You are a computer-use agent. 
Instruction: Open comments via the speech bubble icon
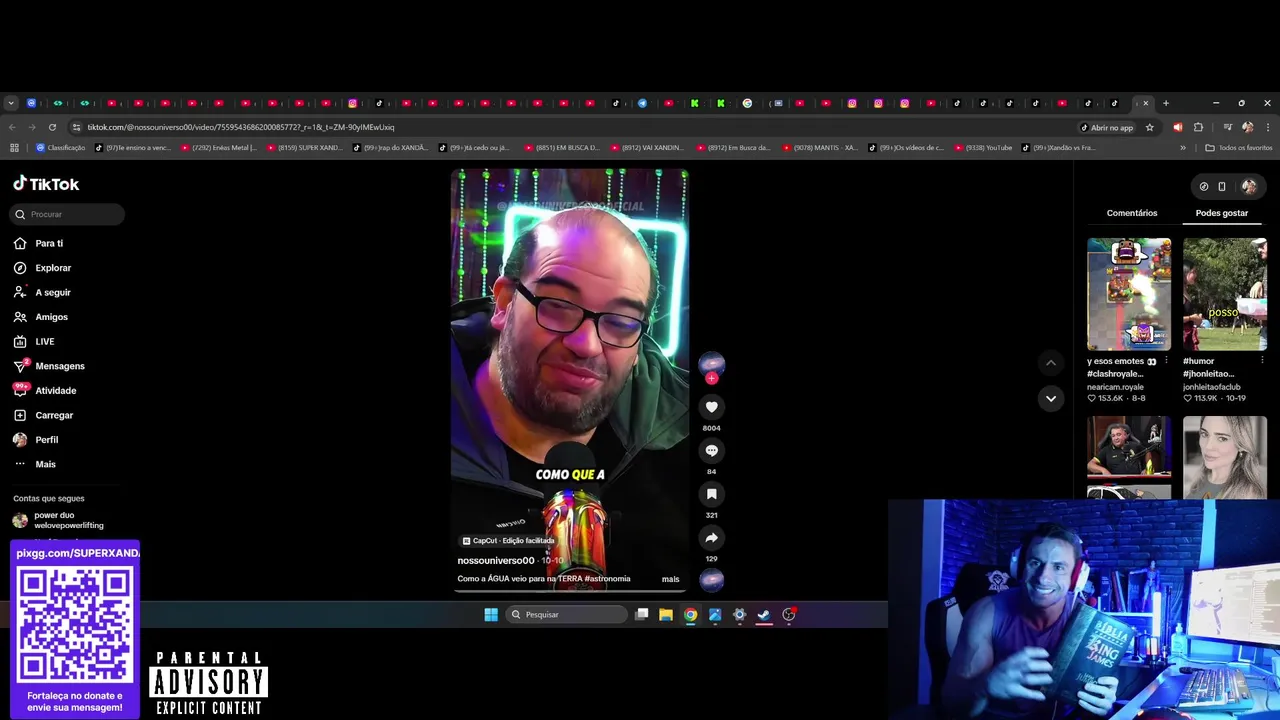[711, 451]
